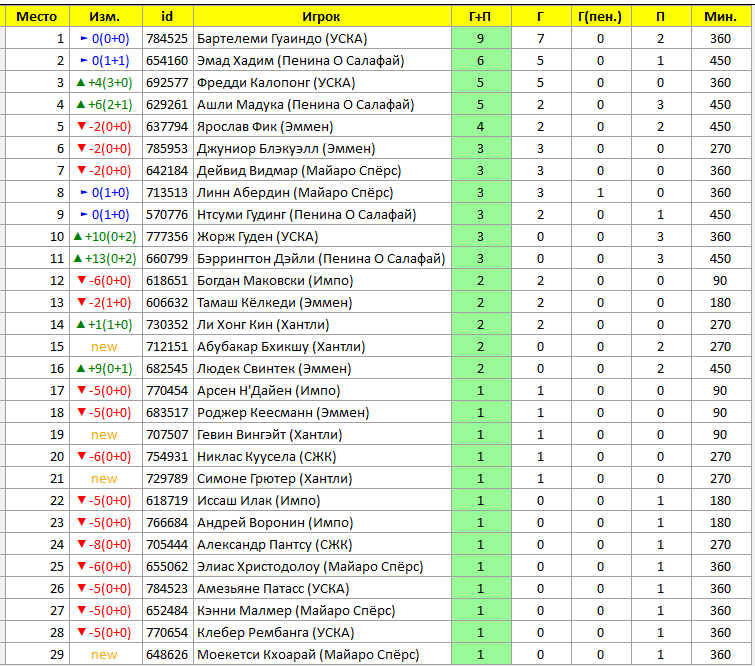Click player Арсен Н'Дайен (Импо)
Image resolution: width=755 pixels, height=666 pixels.
[x=269, y=391]
